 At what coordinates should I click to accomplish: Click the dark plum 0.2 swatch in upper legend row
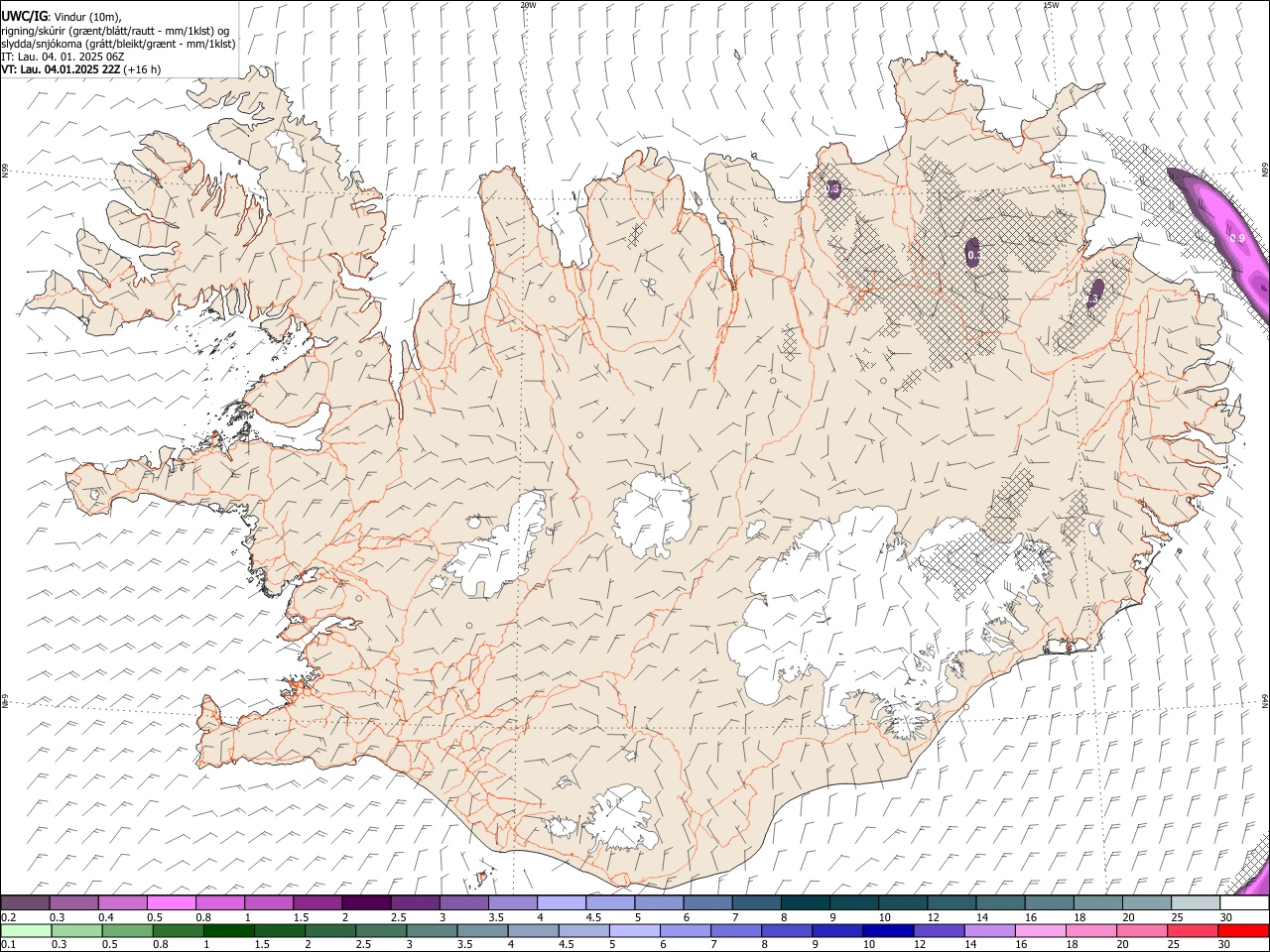pyautogui.click(x=26, y=903)
